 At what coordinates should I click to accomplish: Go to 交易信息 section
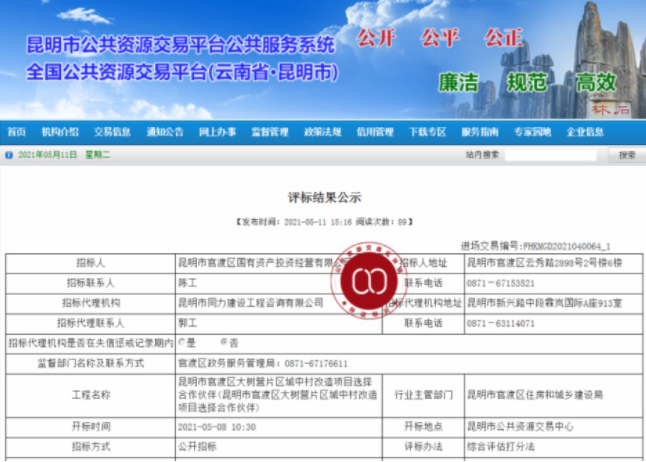(x=112, y=132)
